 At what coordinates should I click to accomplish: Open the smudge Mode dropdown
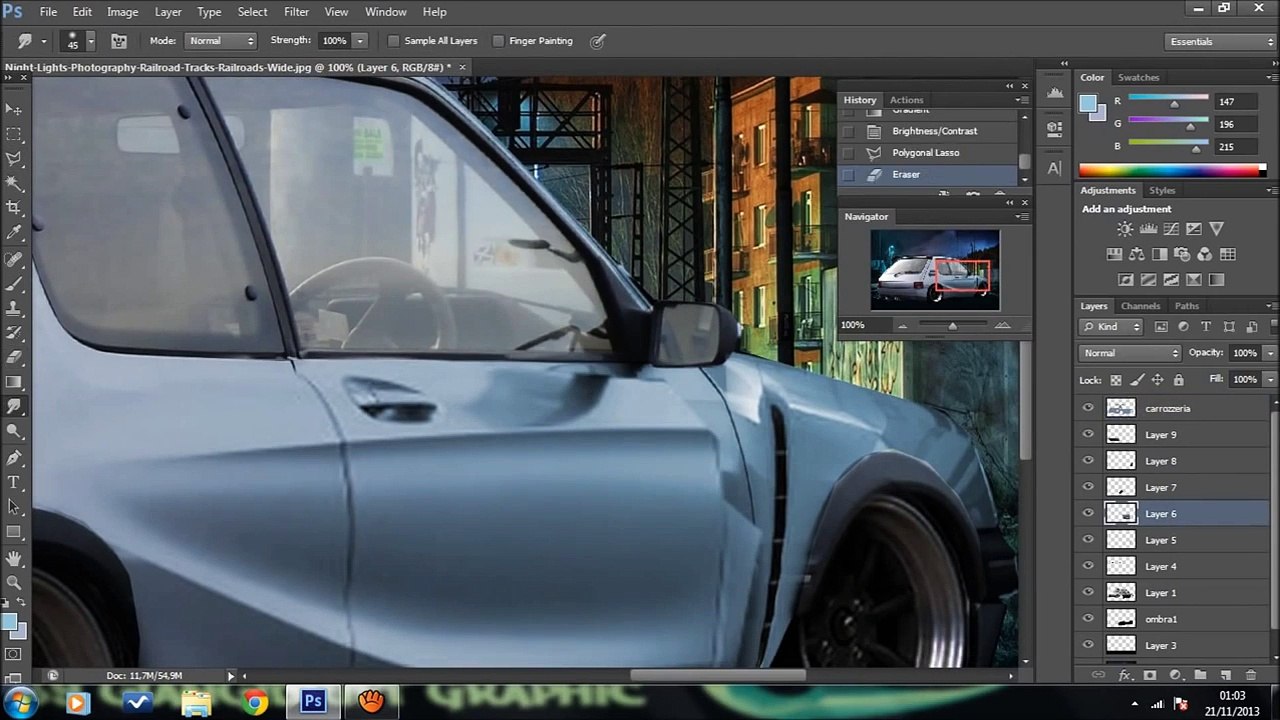(x=221, y=41)
